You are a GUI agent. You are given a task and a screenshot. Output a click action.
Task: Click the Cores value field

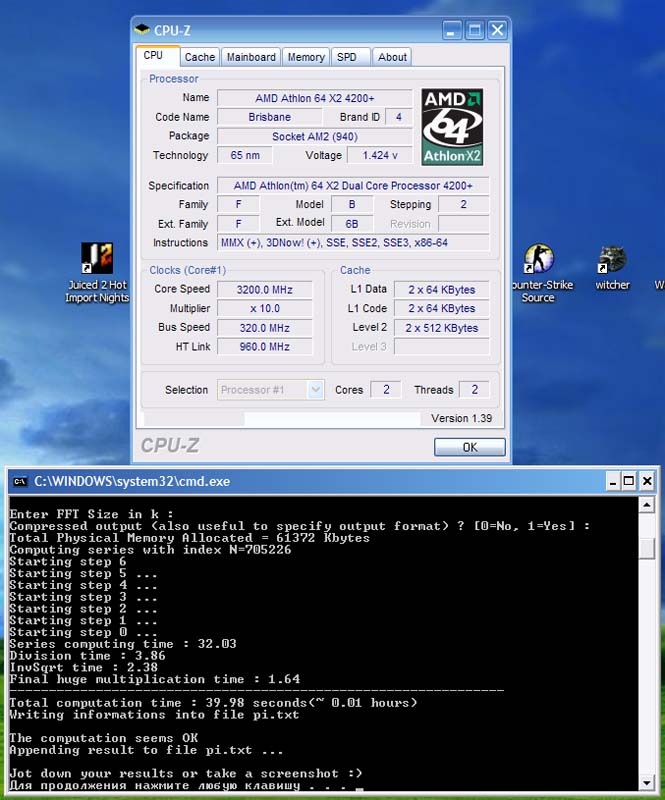[386, 390]
